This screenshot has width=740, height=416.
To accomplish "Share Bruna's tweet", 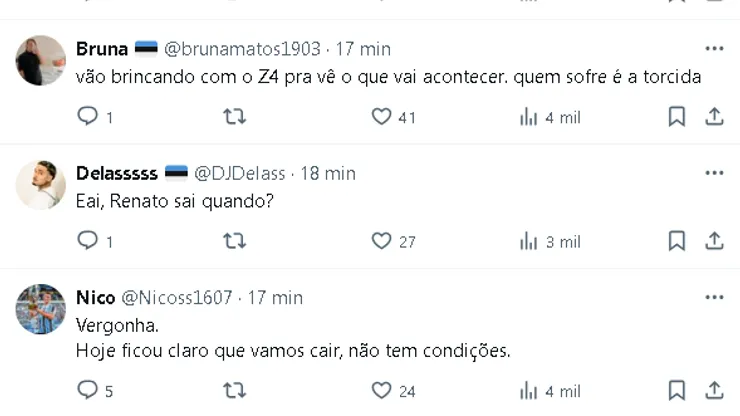I will coord(714,117).
